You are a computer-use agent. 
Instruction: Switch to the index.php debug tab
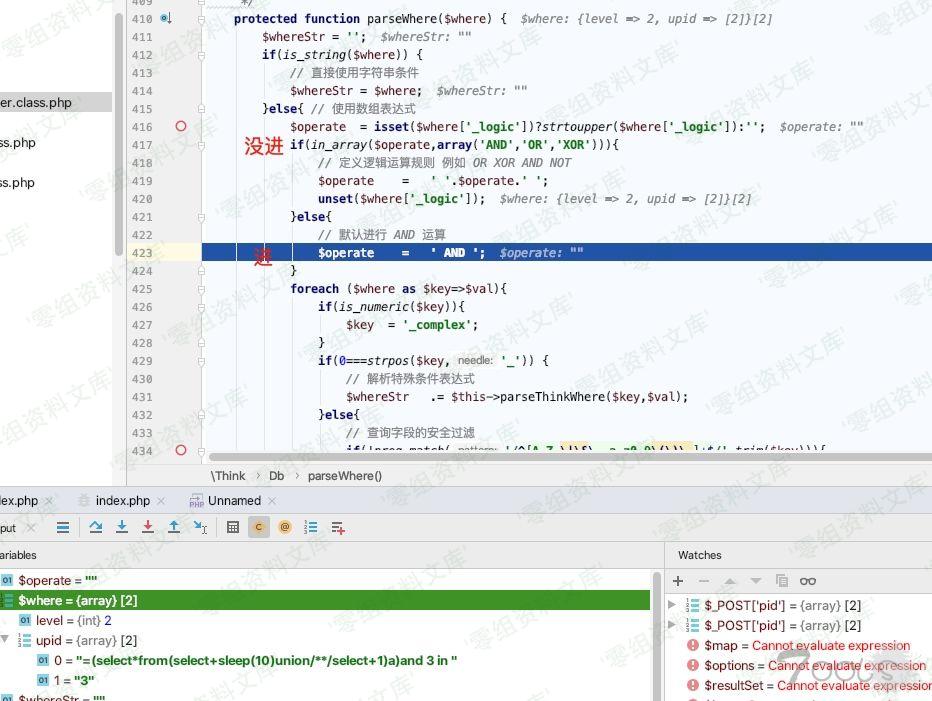122,501
